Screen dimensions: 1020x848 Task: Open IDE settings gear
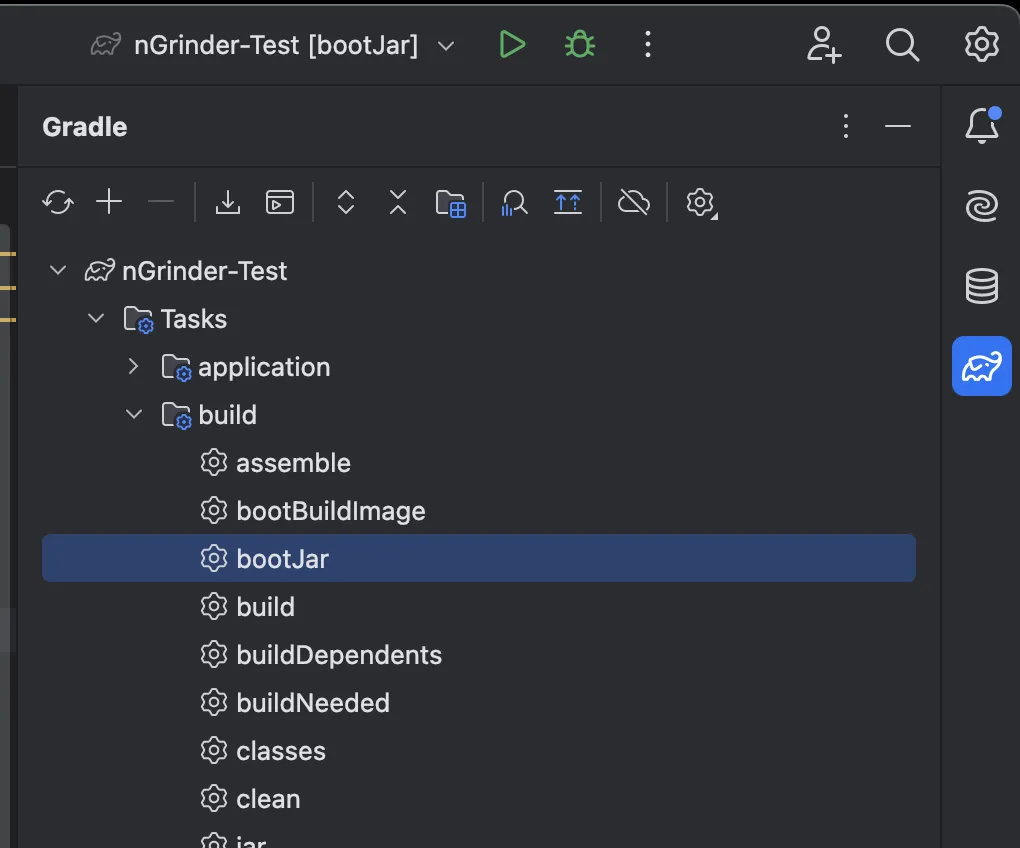click(982, 45)
